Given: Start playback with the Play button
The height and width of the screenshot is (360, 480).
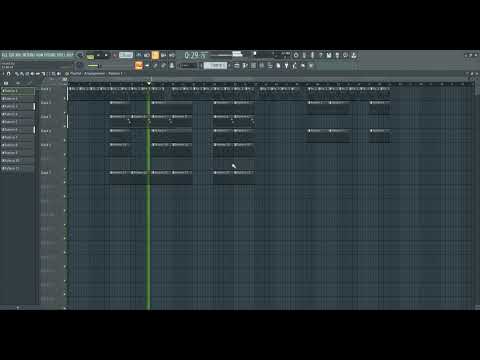Looking at the screenshot, I should 98,55.
